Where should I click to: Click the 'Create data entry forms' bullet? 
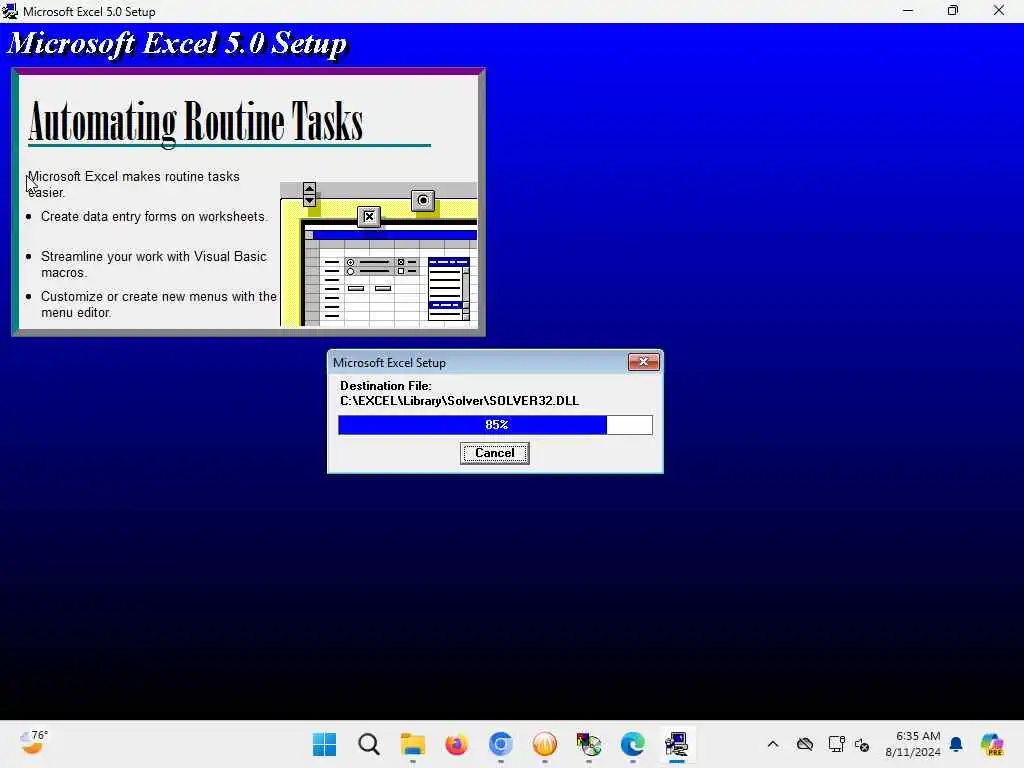click(153, 217)
